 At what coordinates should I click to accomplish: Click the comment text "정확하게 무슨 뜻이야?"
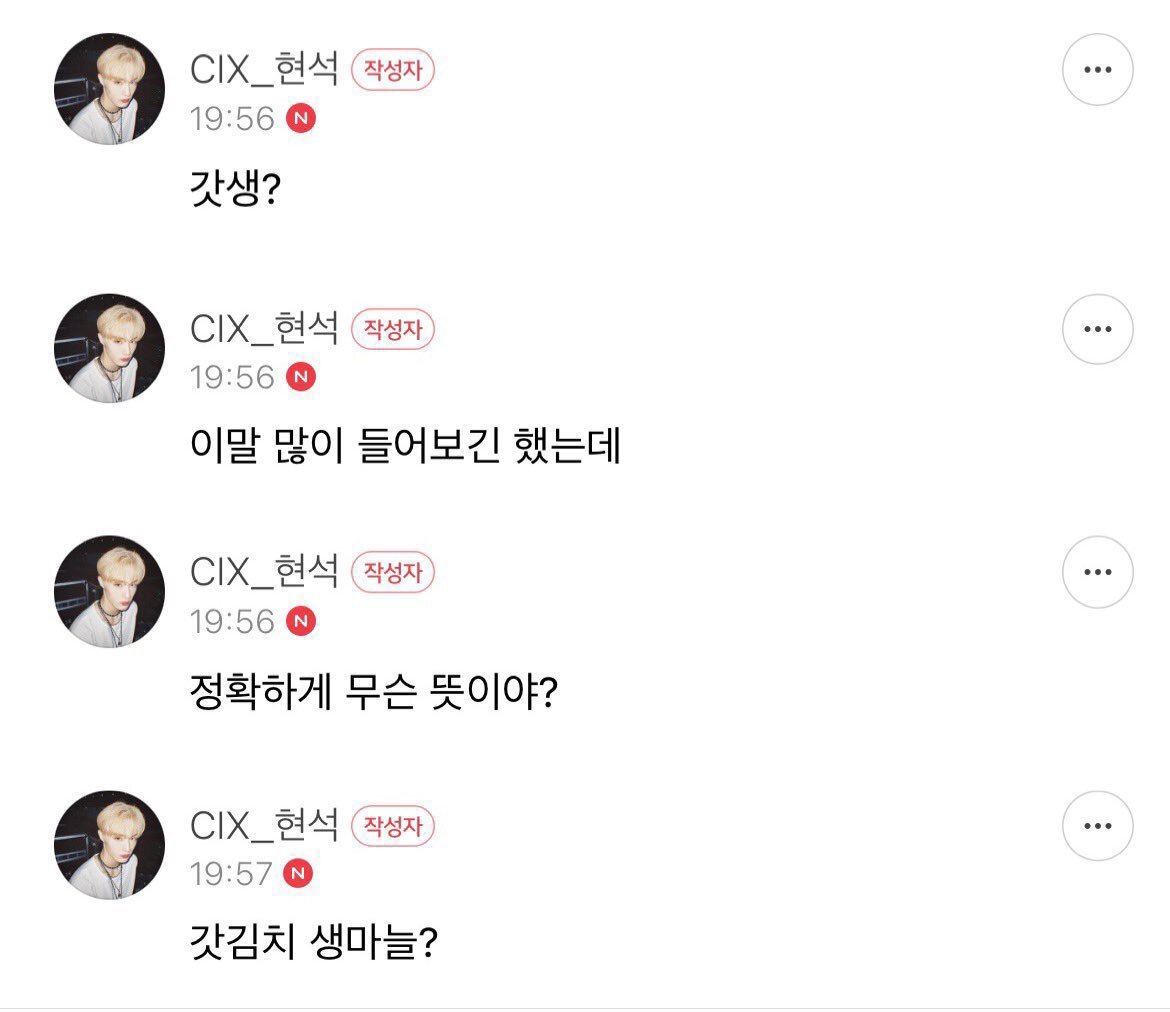[x=372, y=691]
